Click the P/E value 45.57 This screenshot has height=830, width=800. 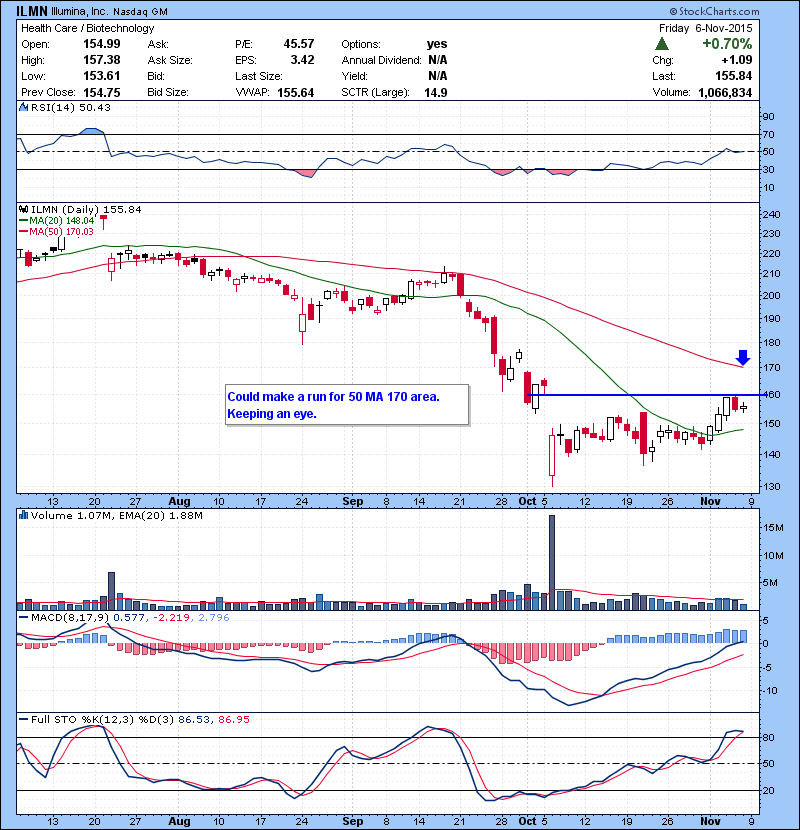click(x=299, y=44)
